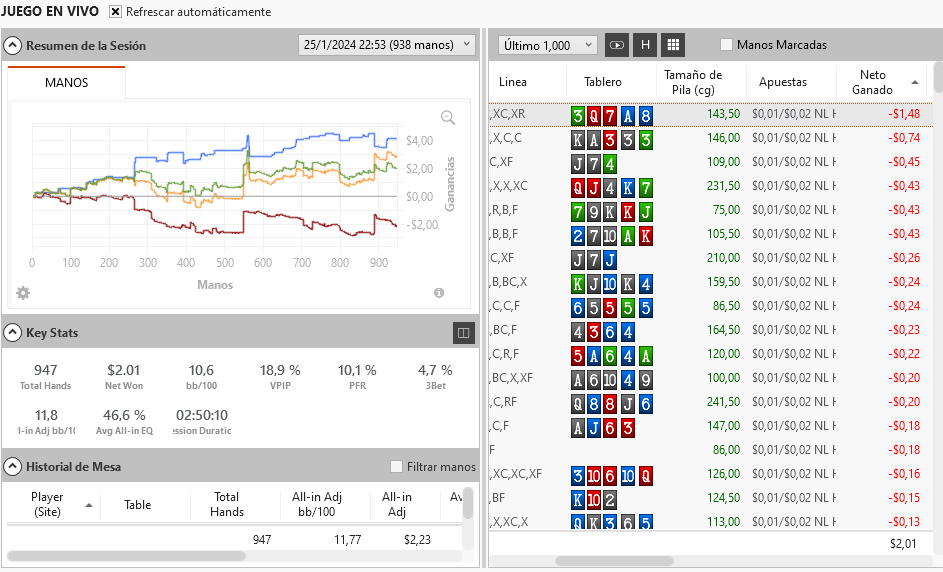Click the H hand history button

pos(645,45)
